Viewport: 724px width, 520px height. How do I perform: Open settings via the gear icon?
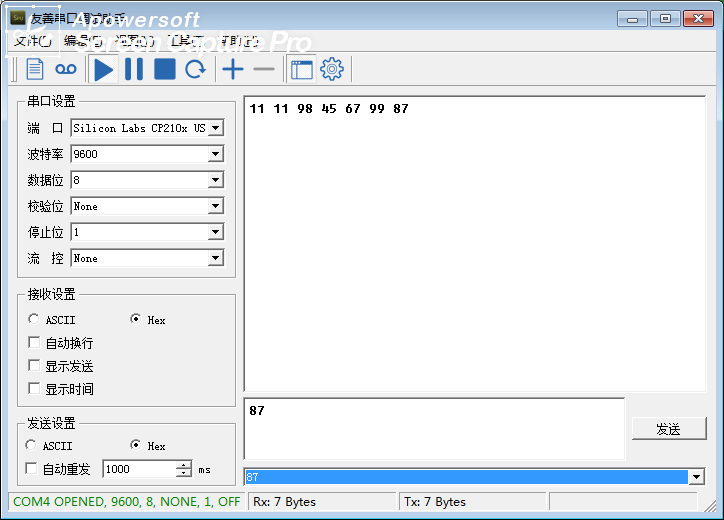tap(332, 69)
